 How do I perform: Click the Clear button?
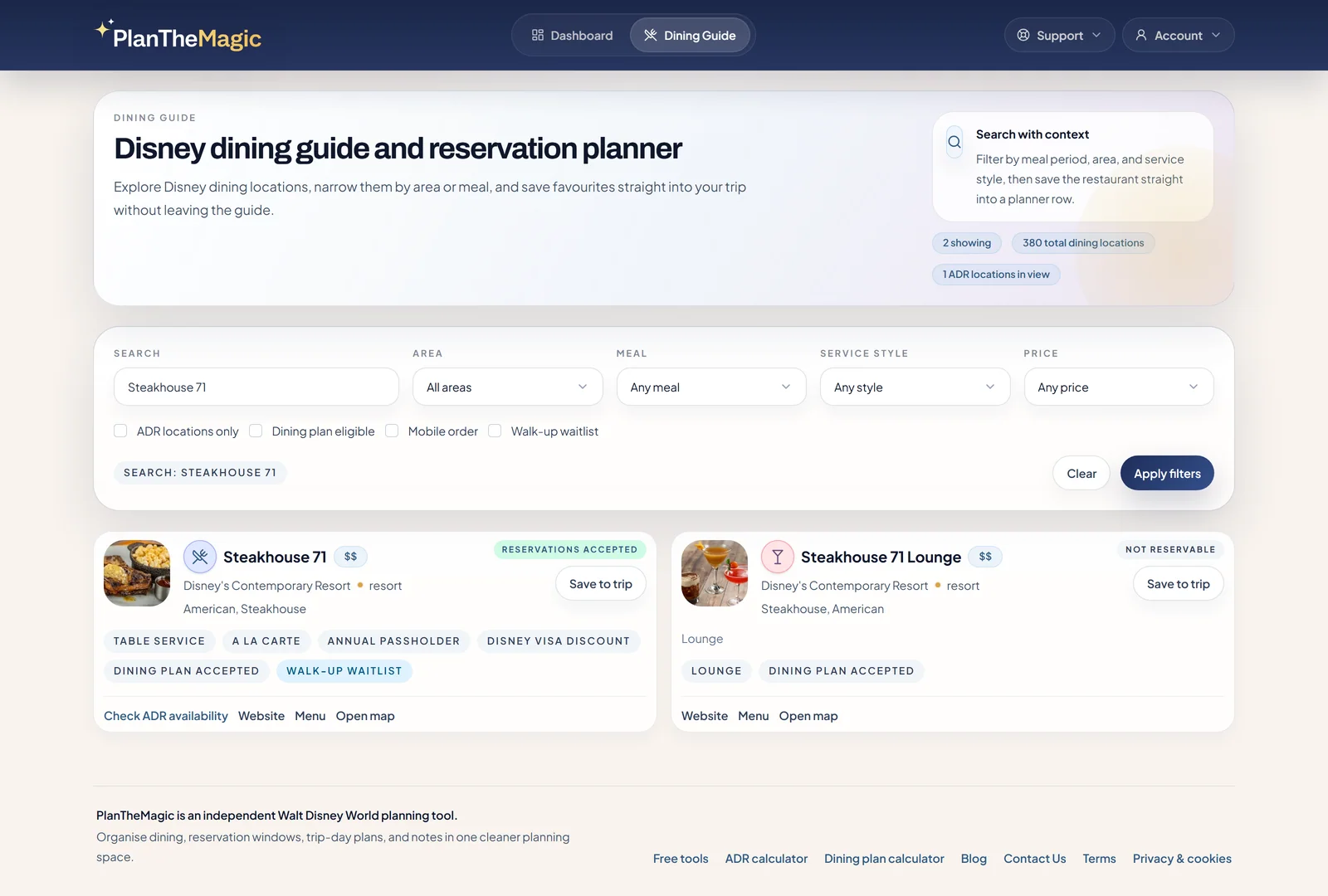[1081, 473]
